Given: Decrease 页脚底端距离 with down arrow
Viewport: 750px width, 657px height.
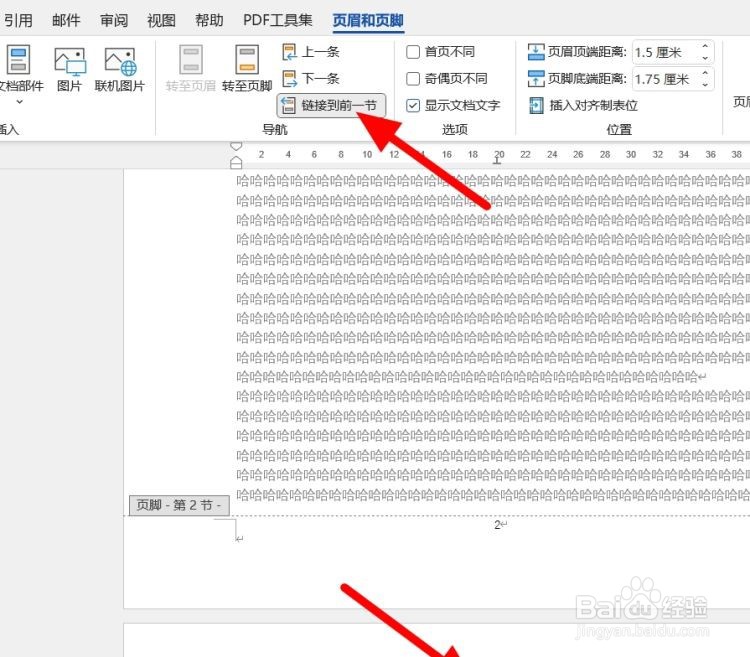Looking at the screenshot, I should point(705,85).
